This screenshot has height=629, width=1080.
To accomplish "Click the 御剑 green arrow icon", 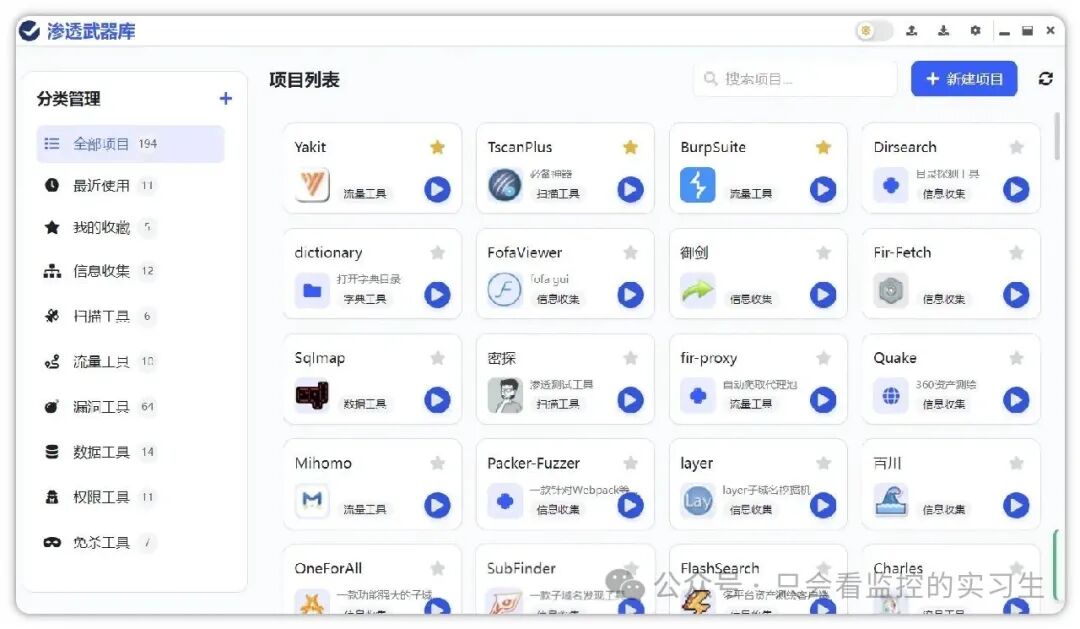I will (698, 290).
